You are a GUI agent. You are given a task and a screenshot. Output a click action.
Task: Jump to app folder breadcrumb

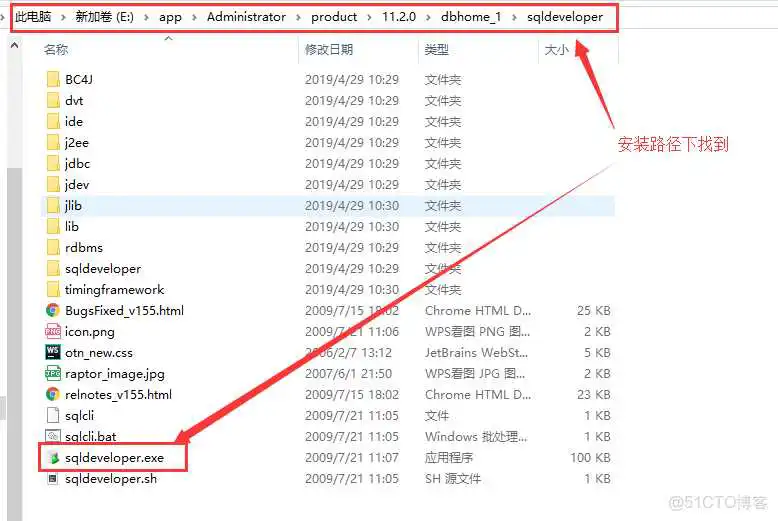click(x=170, y=17)
